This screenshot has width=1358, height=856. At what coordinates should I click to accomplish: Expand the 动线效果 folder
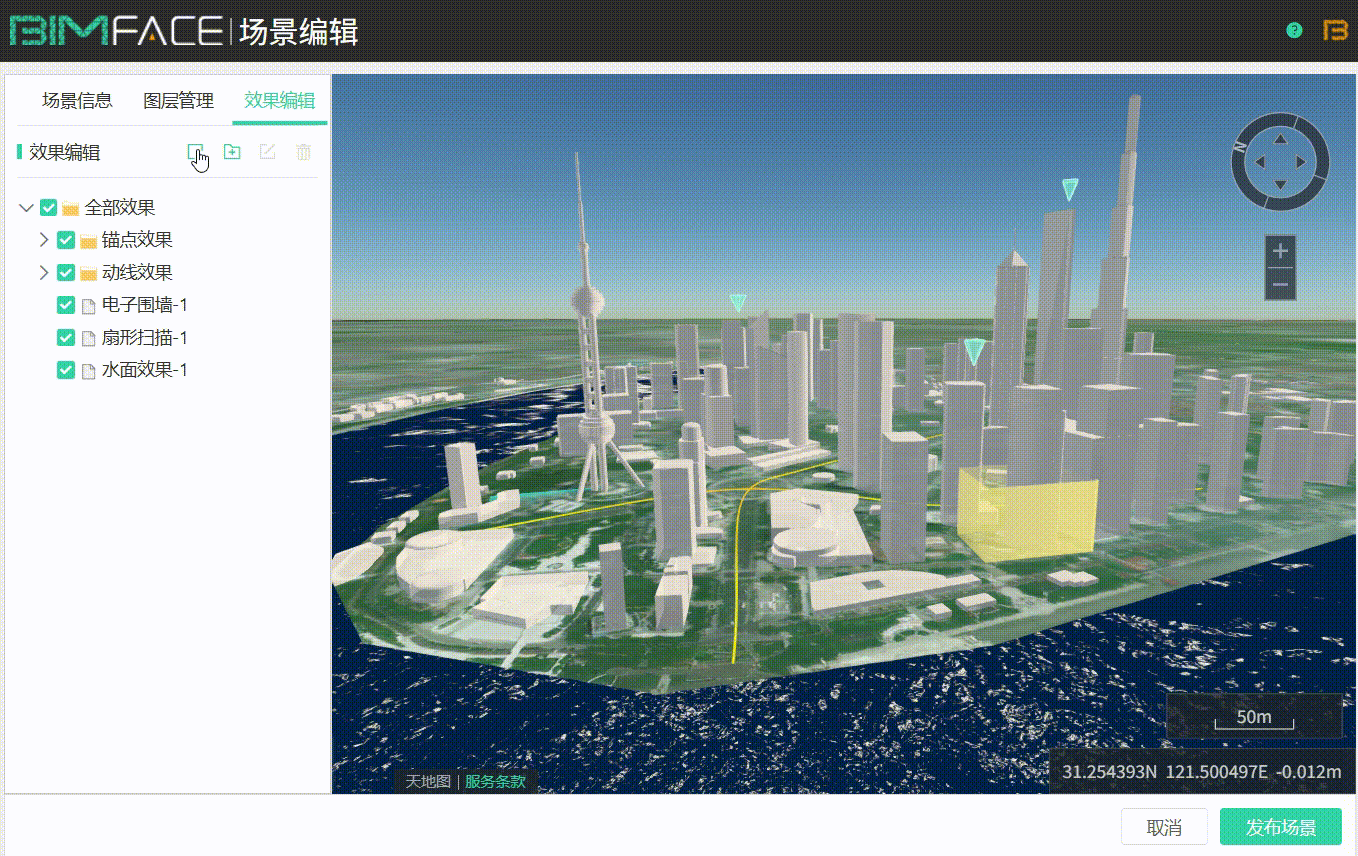[44, 273]
